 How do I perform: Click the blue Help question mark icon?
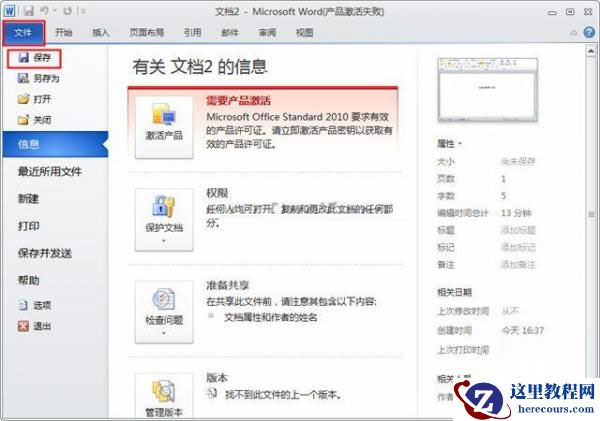point(589,33)
